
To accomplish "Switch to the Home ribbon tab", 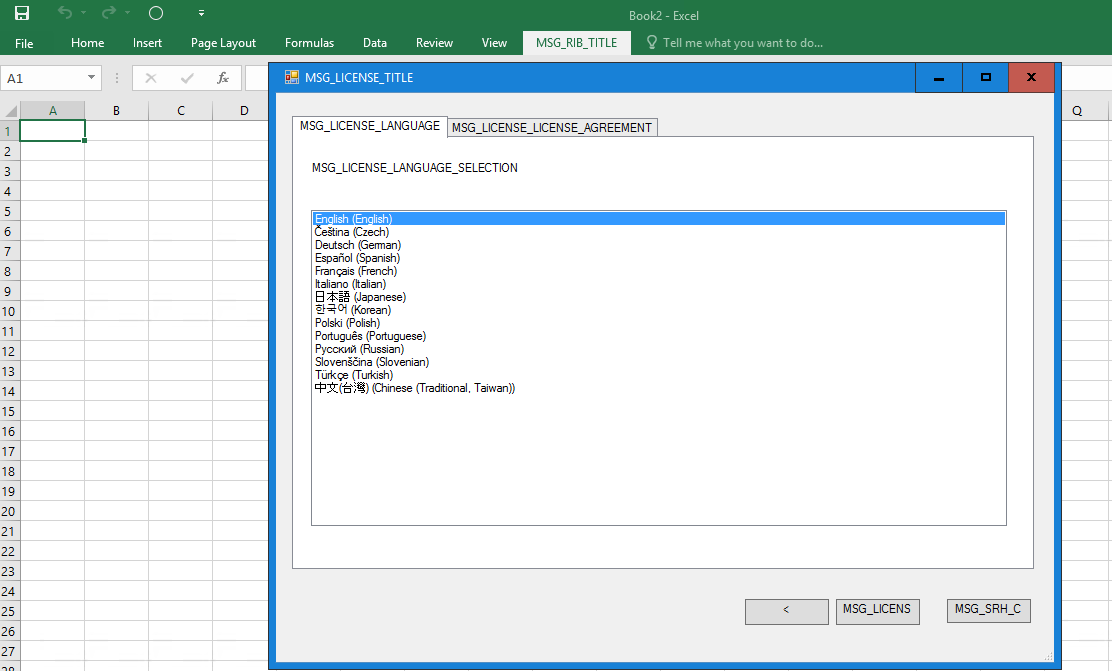I will pyautogui.click(x=87, y=43).
